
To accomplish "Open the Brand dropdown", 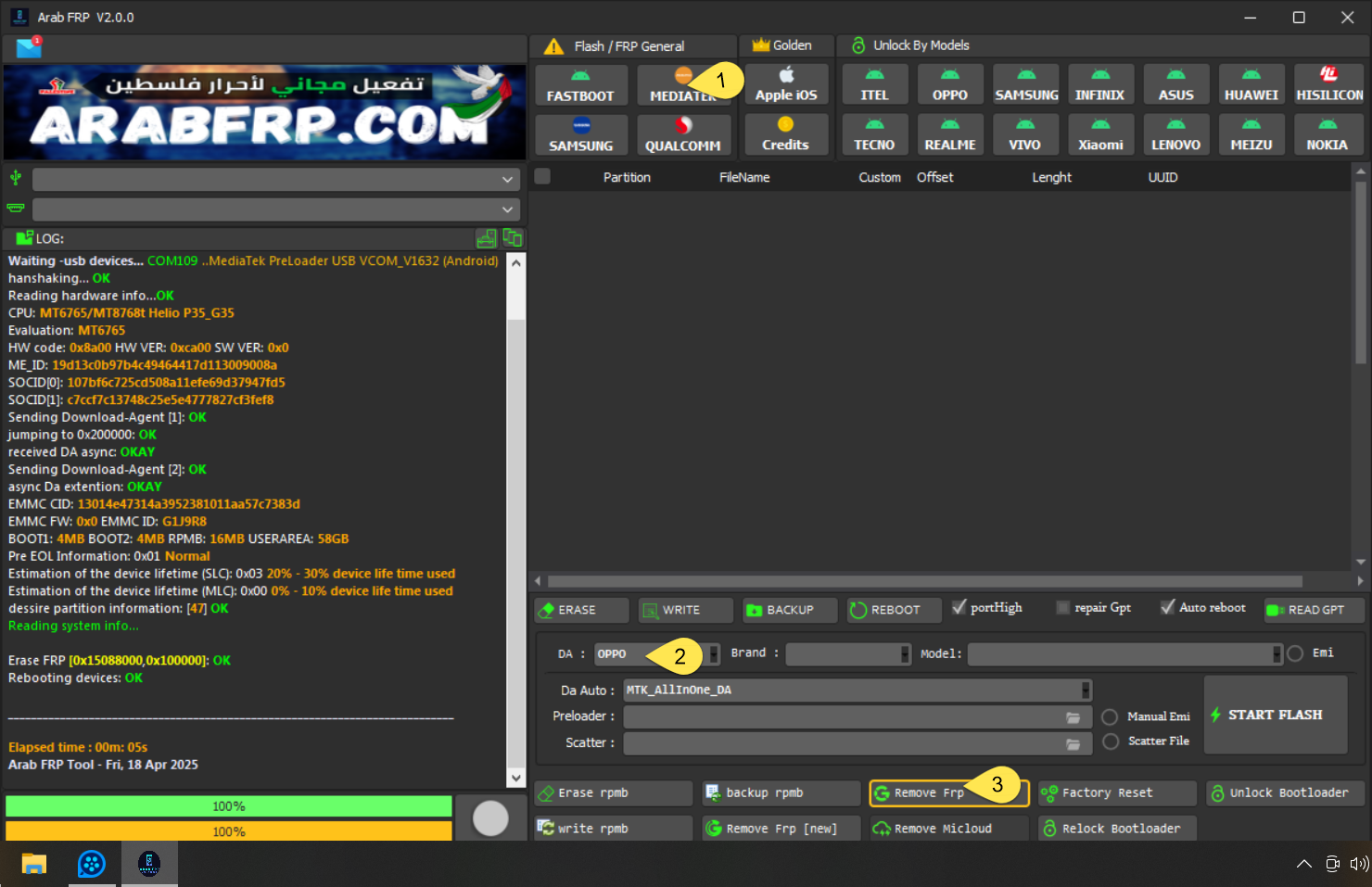I will point(848,654).
